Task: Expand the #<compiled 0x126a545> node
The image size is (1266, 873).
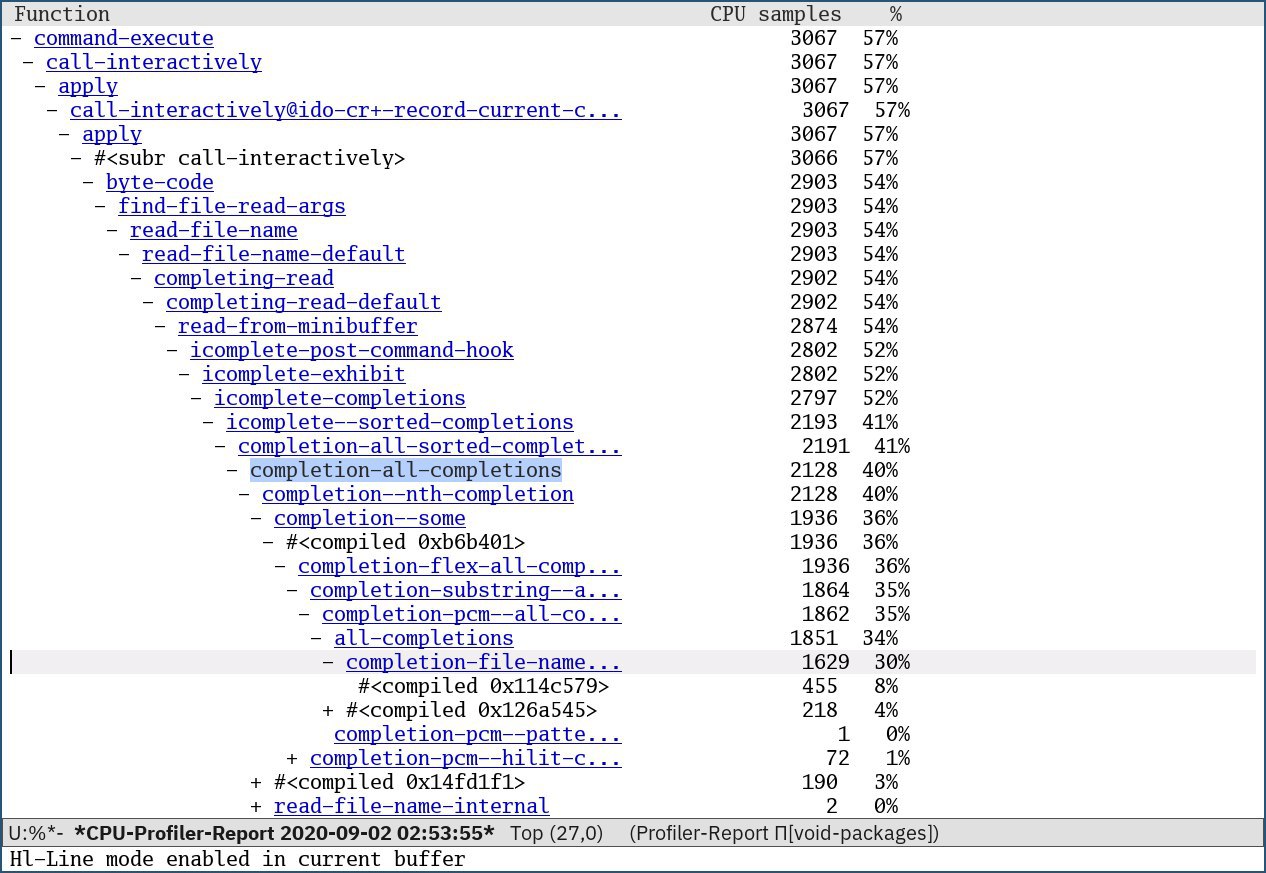Action: tap(328, 710)
